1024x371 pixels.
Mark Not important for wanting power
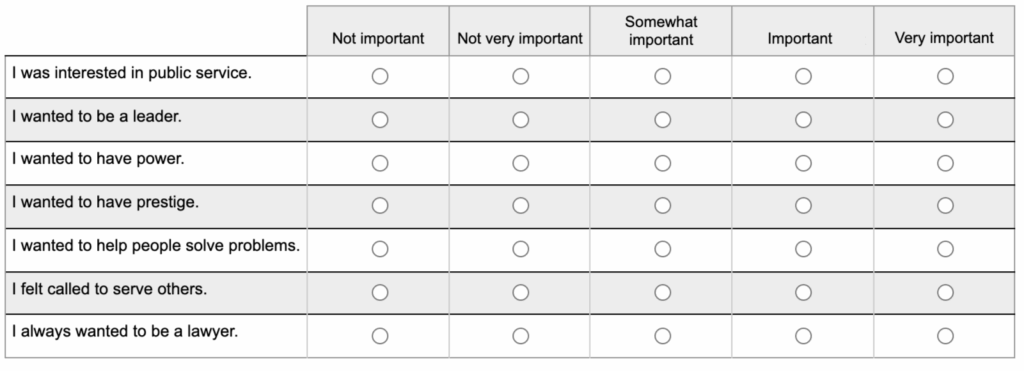coord(379,163)
